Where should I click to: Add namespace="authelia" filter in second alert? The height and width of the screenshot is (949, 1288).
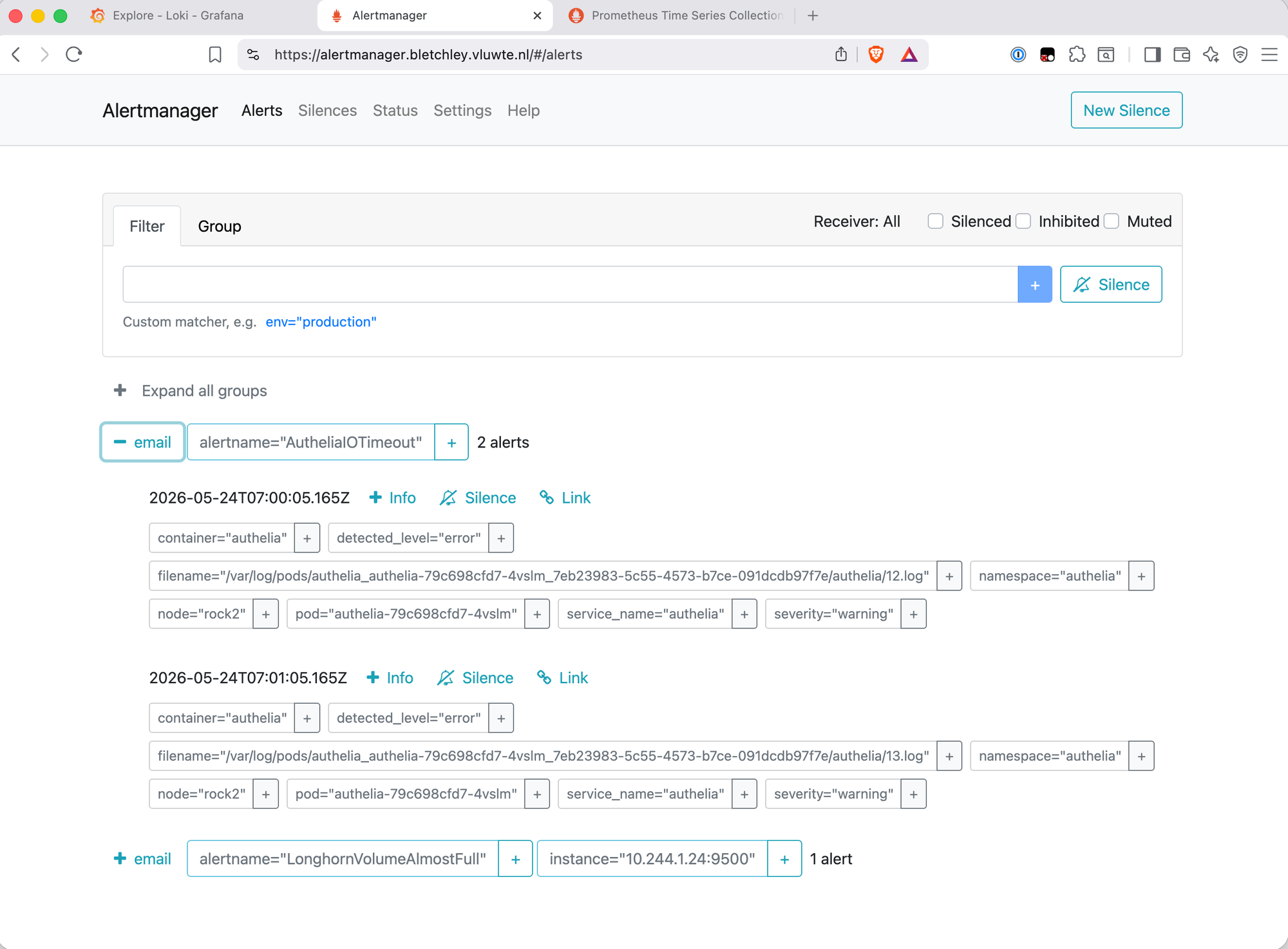tap(1141, 756)
